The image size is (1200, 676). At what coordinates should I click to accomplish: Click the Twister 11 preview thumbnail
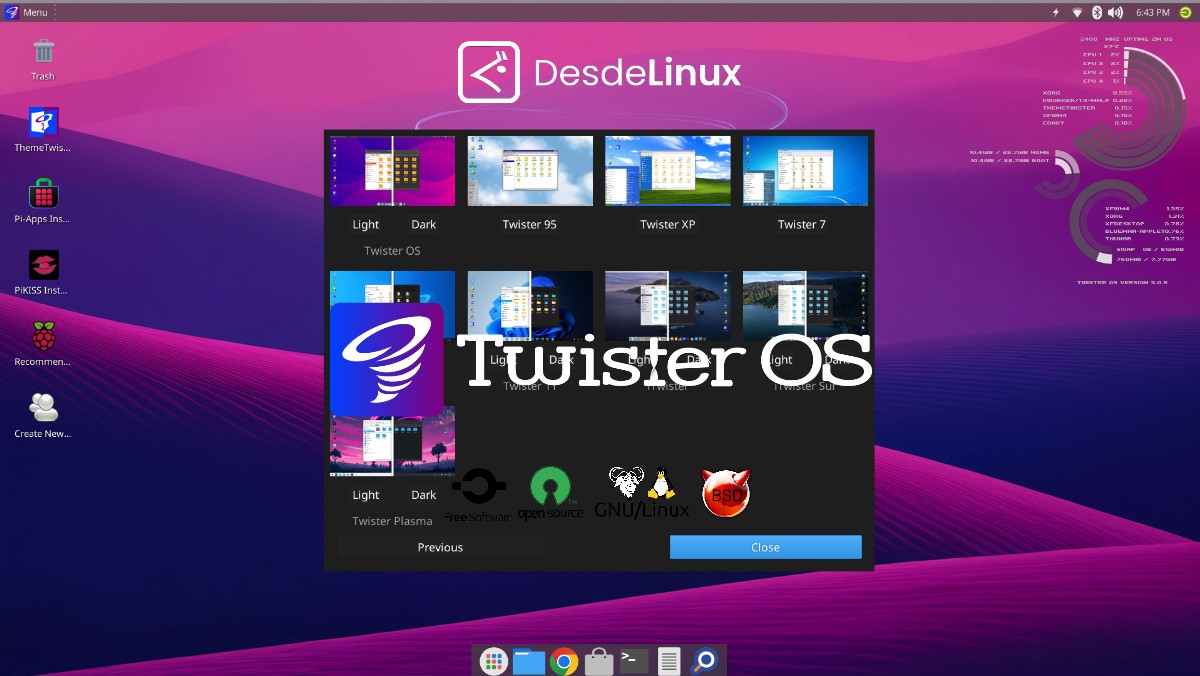point(530,306)
